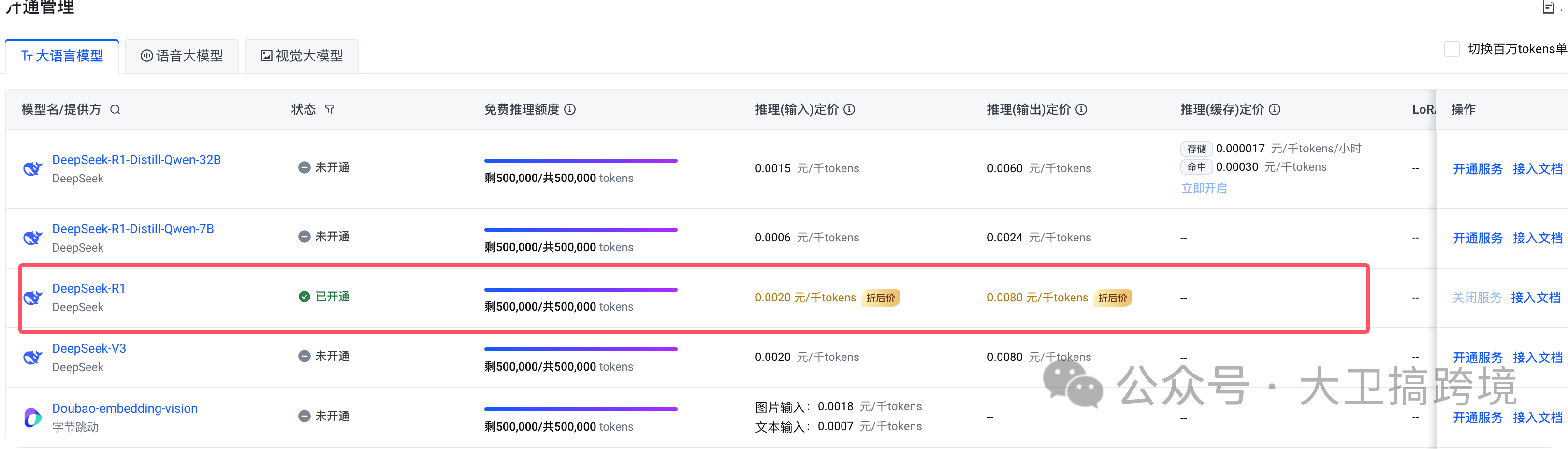The image size is (1568, 449).
Task: Open 接入文档 for DeepSeek-R1
Action: pos(1536,298)
